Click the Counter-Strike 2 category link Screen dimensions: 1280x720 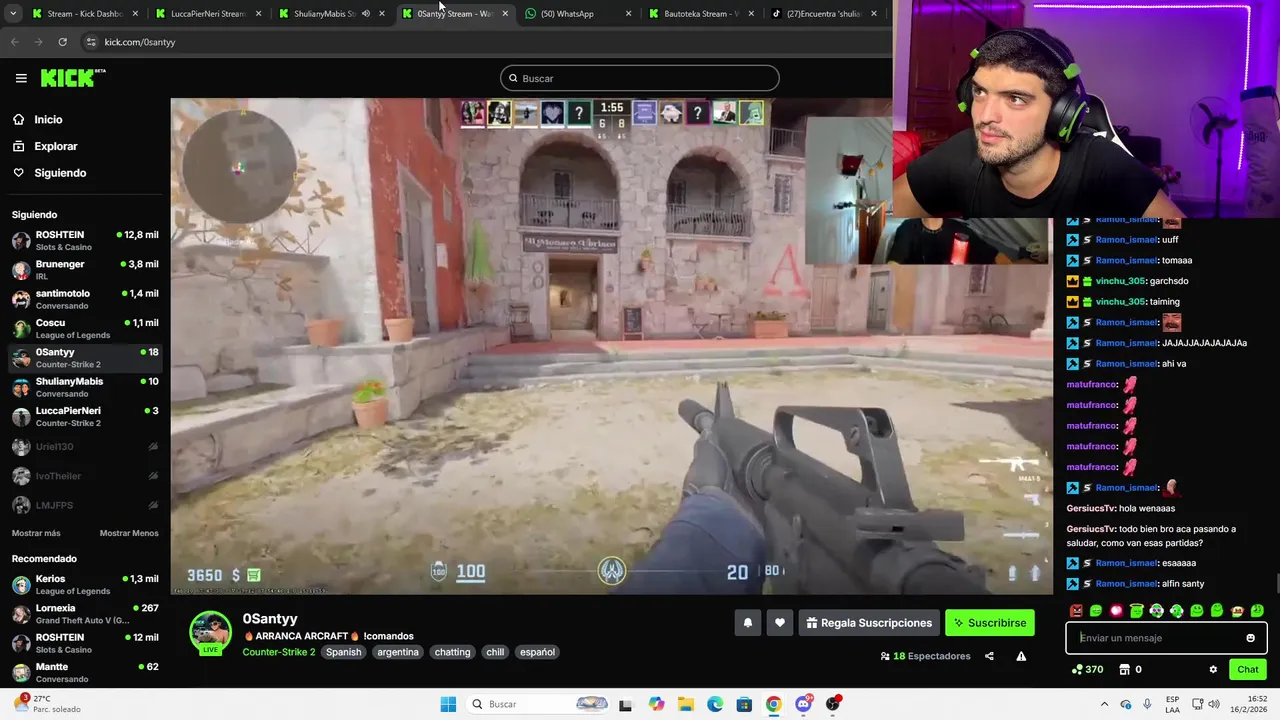coord(278,652)
